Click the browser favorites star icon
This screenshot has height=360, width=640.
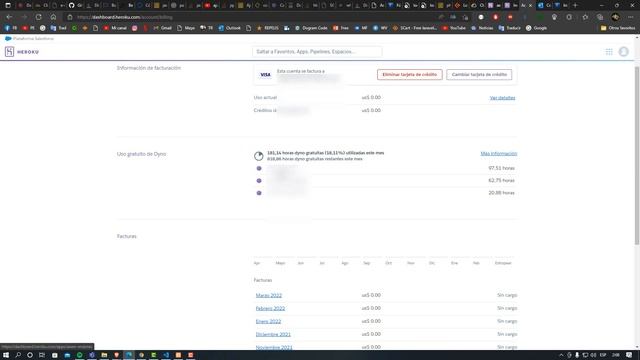tap(585, 17)
